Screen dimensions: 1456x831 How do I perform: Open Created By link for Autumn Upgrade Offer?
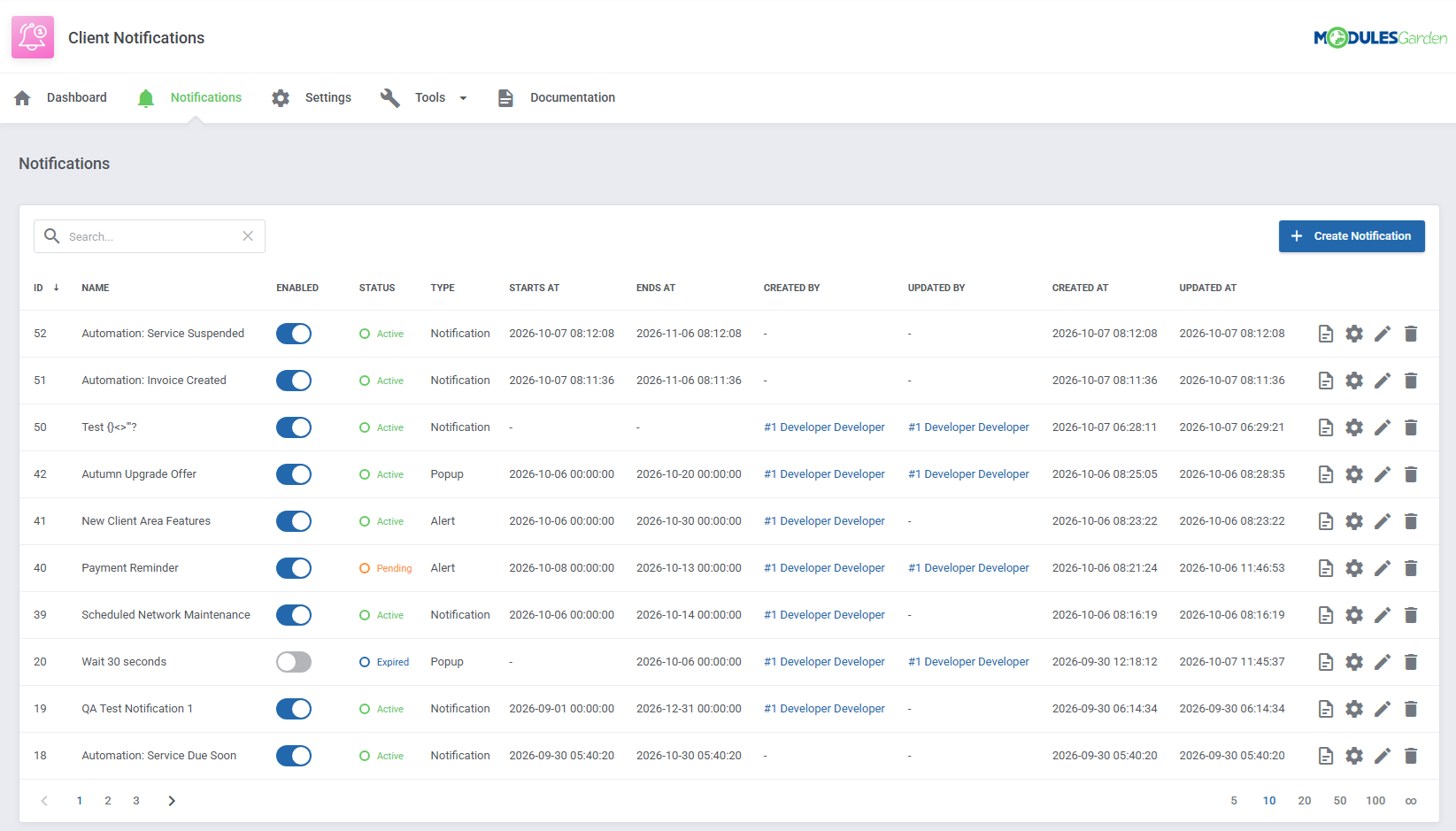click(x=824, y=474)
